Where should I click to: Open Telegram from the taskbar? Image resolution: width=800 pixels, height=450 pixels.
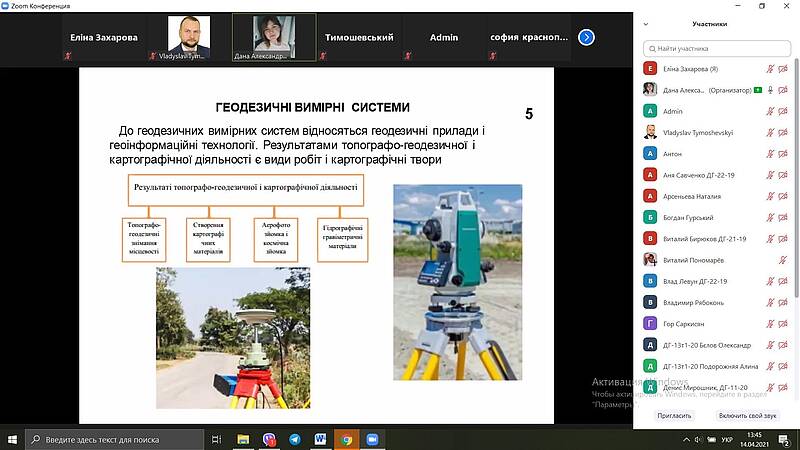pyautogui.click(x=295, y=439)
